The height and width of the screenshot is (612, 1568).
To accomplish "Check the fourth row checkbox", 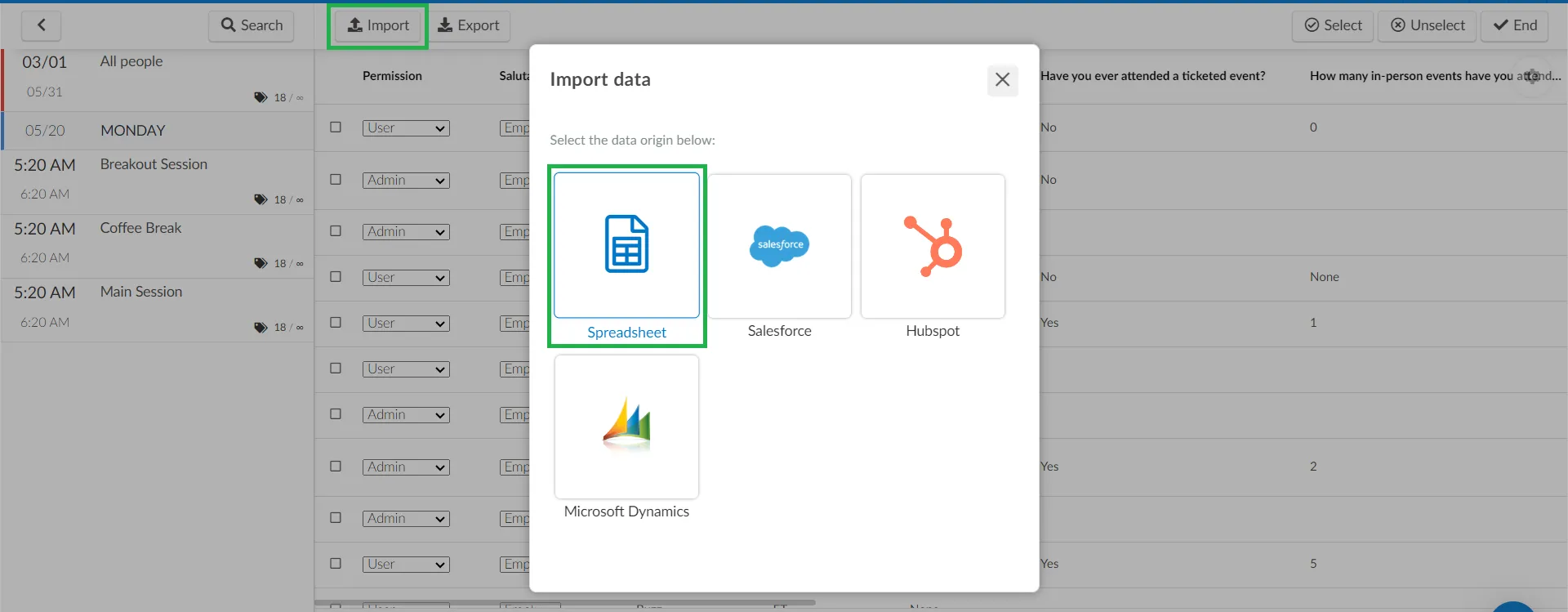I will [336, 277].
